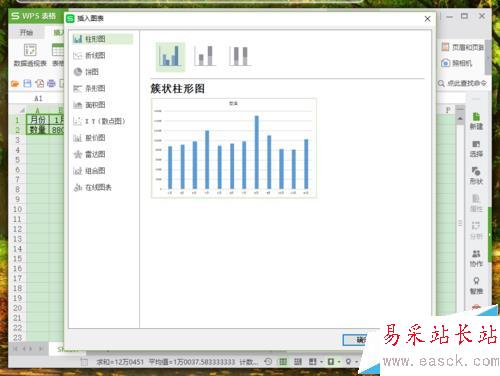Select 面积图 area chart category

(x=89, y=105)
